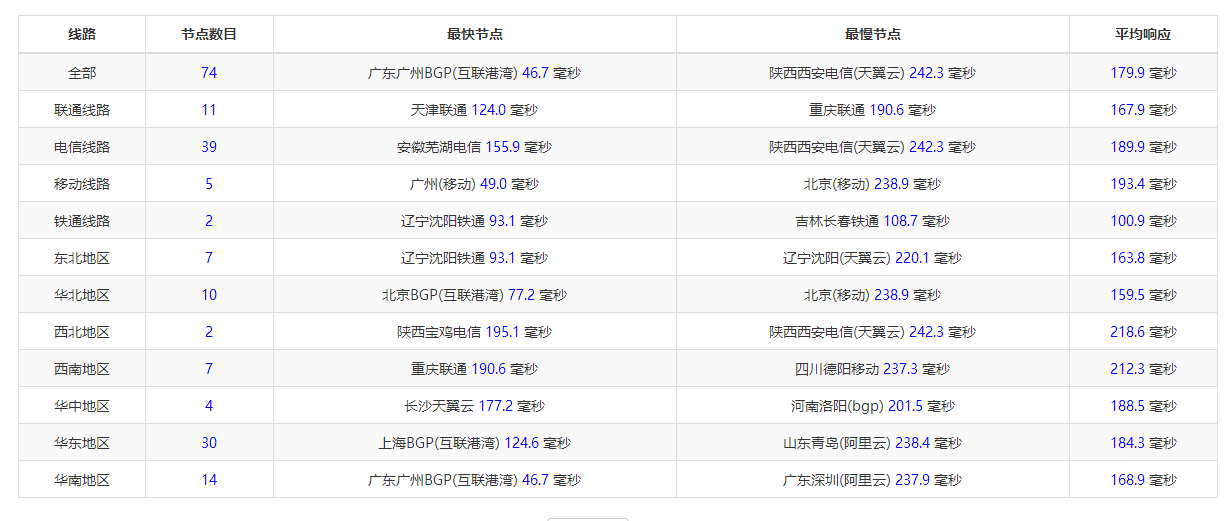Viewport: 1228px width, 521px height.
Task: Click the 平均响应 column header
Action: [1143, 34]
